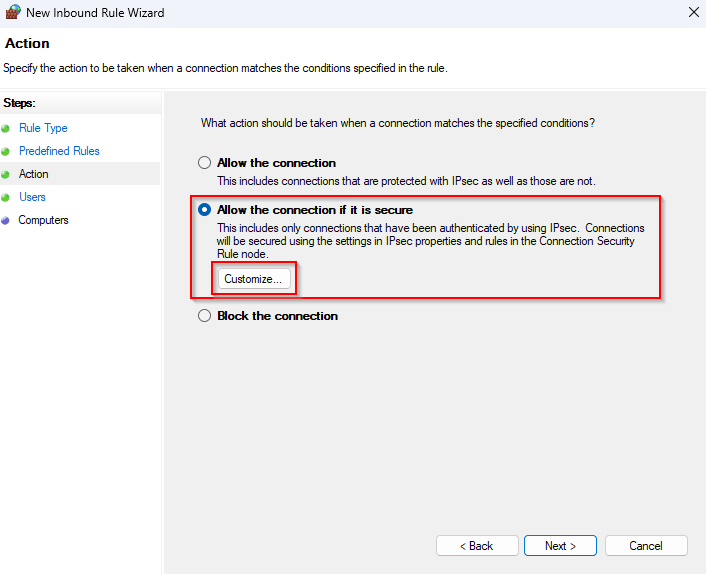The width and height of the screenshot is (706, 574).
Task: Open the Computers step in the sidebar
Action: (x=43, y=220)
